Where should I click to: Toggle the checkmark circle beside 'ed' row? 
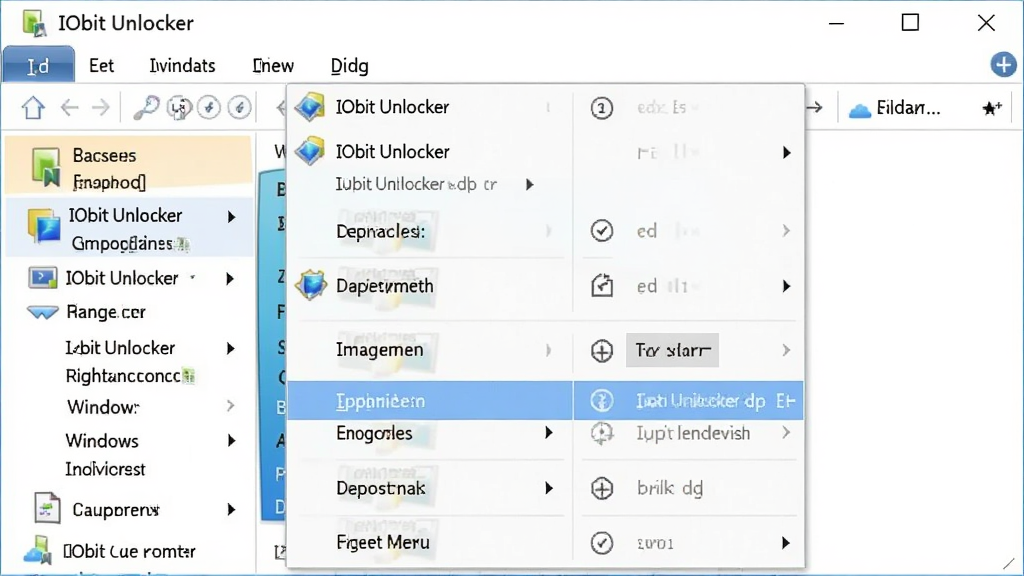601,231
